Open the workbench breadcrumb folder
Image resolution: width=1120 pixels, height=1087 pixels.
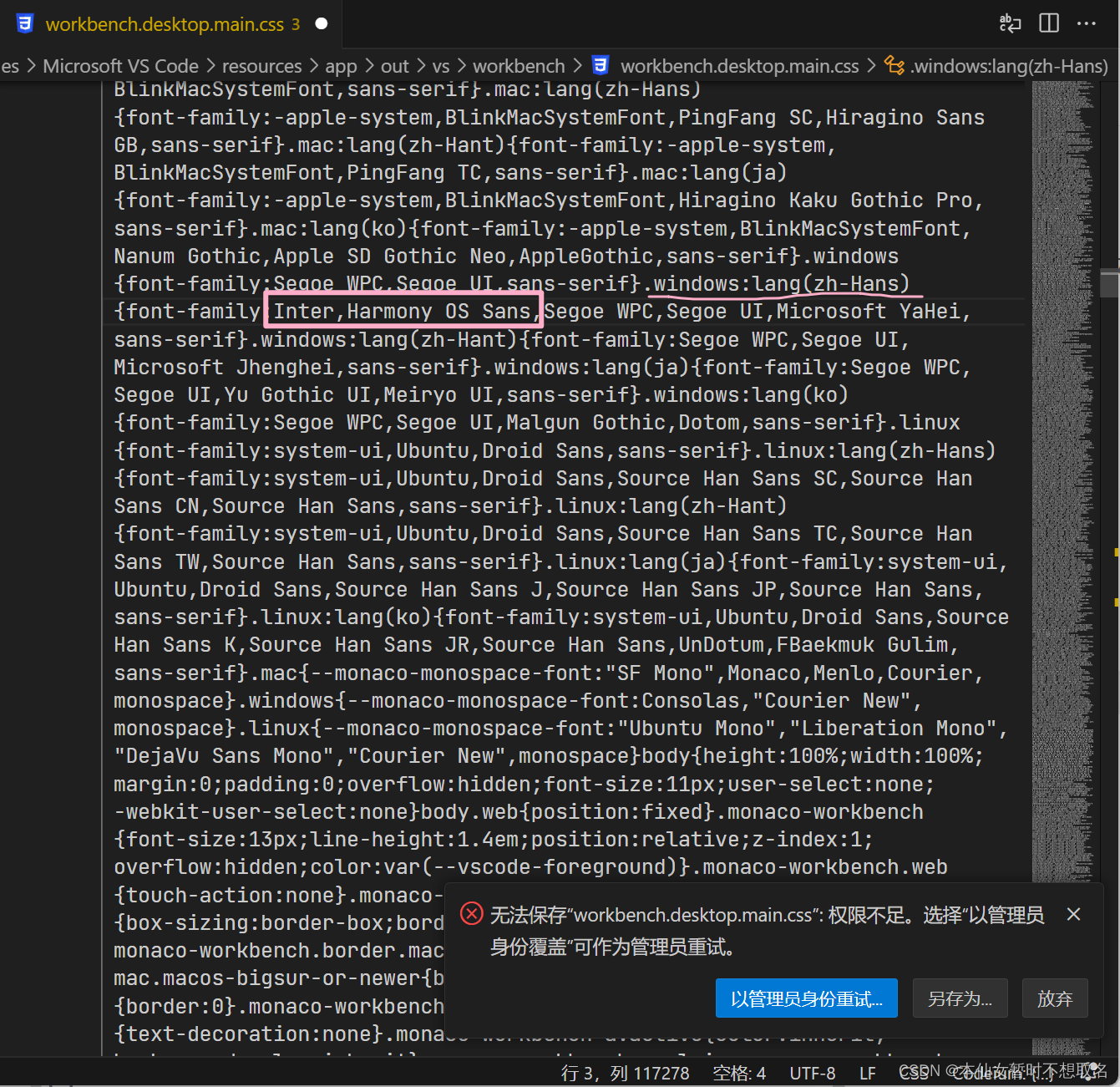pos(519,66)
